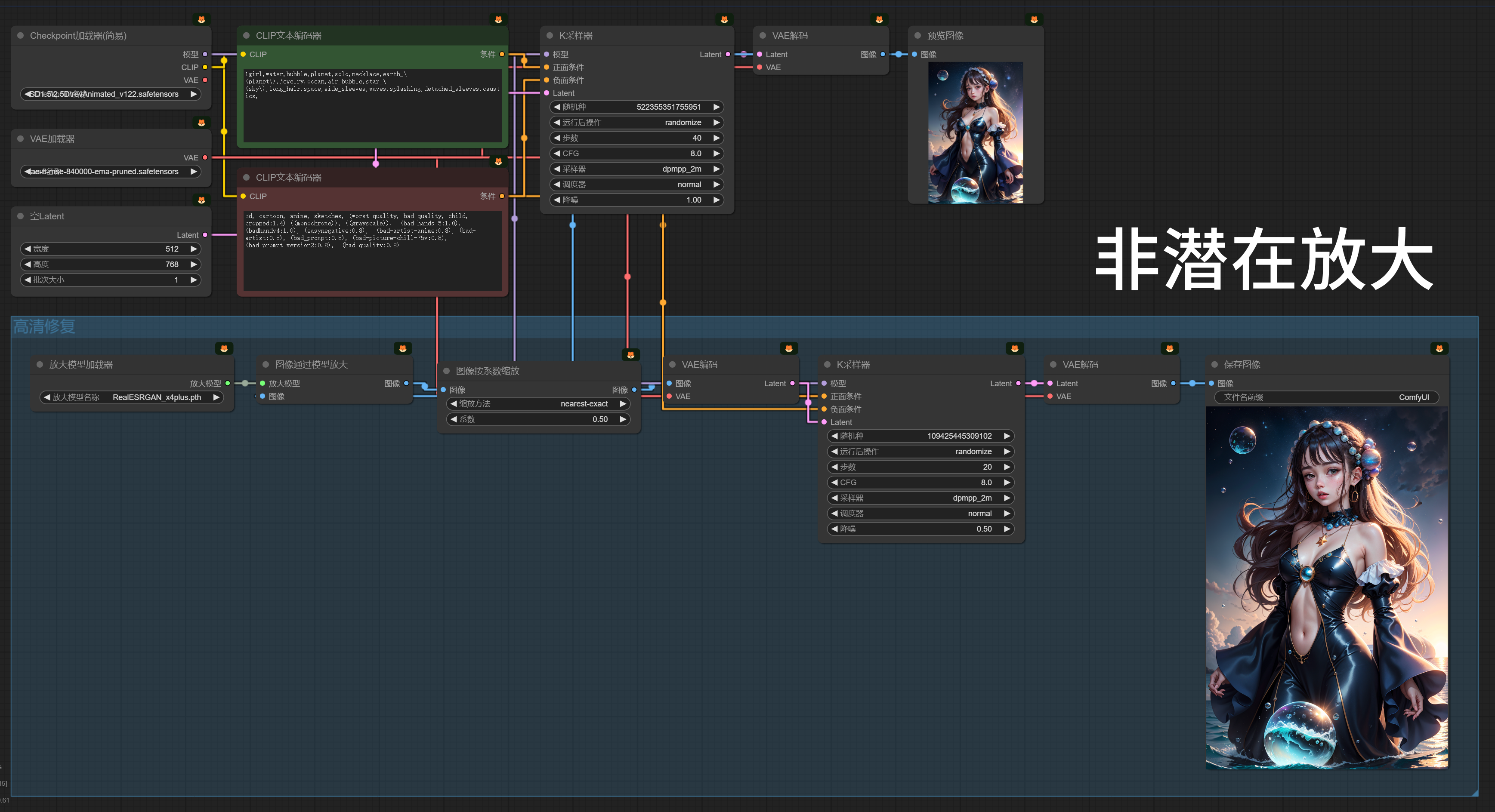
Task: Open 采样器 dpmpp_2m dropdown in 40-step sampler
Action: pos(636,169)
